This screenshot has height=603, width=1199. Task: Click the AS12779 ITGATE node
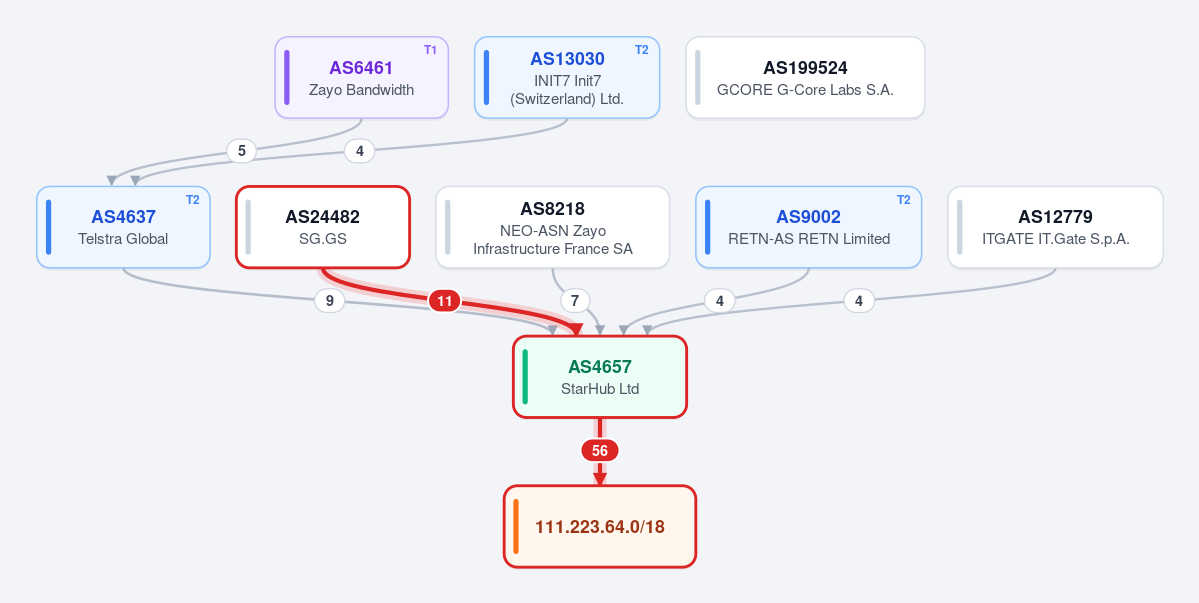[1055, 227]
